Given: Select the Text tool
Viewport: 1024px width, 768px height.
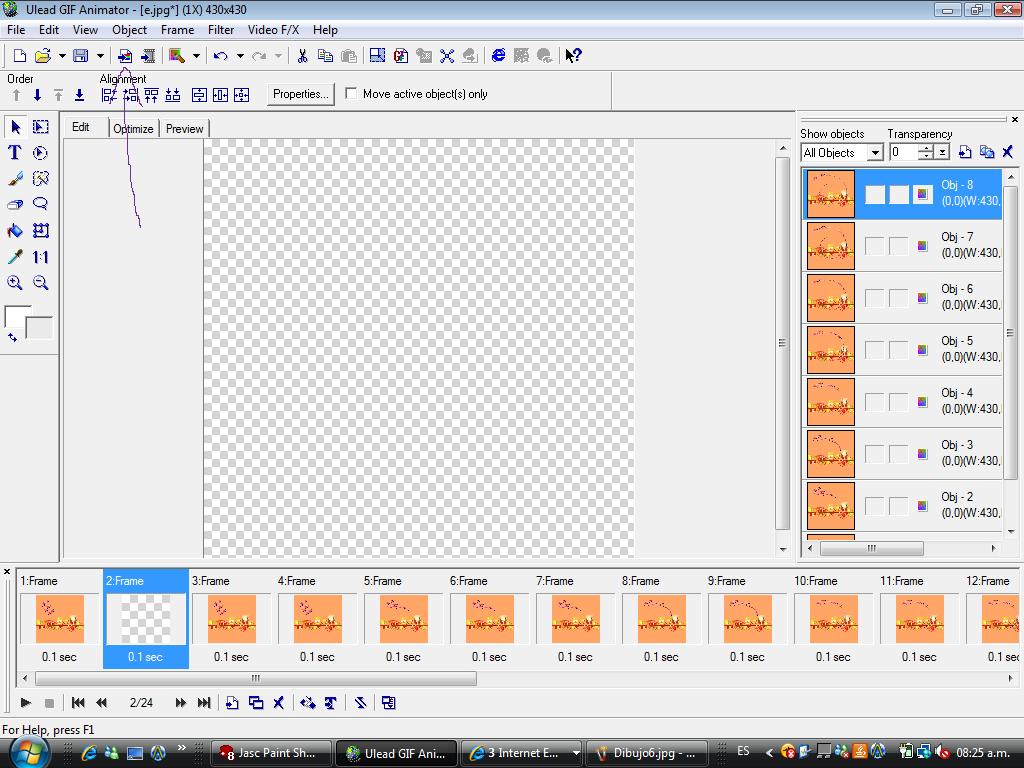Looking at the screenshot, I should (14, 153).
